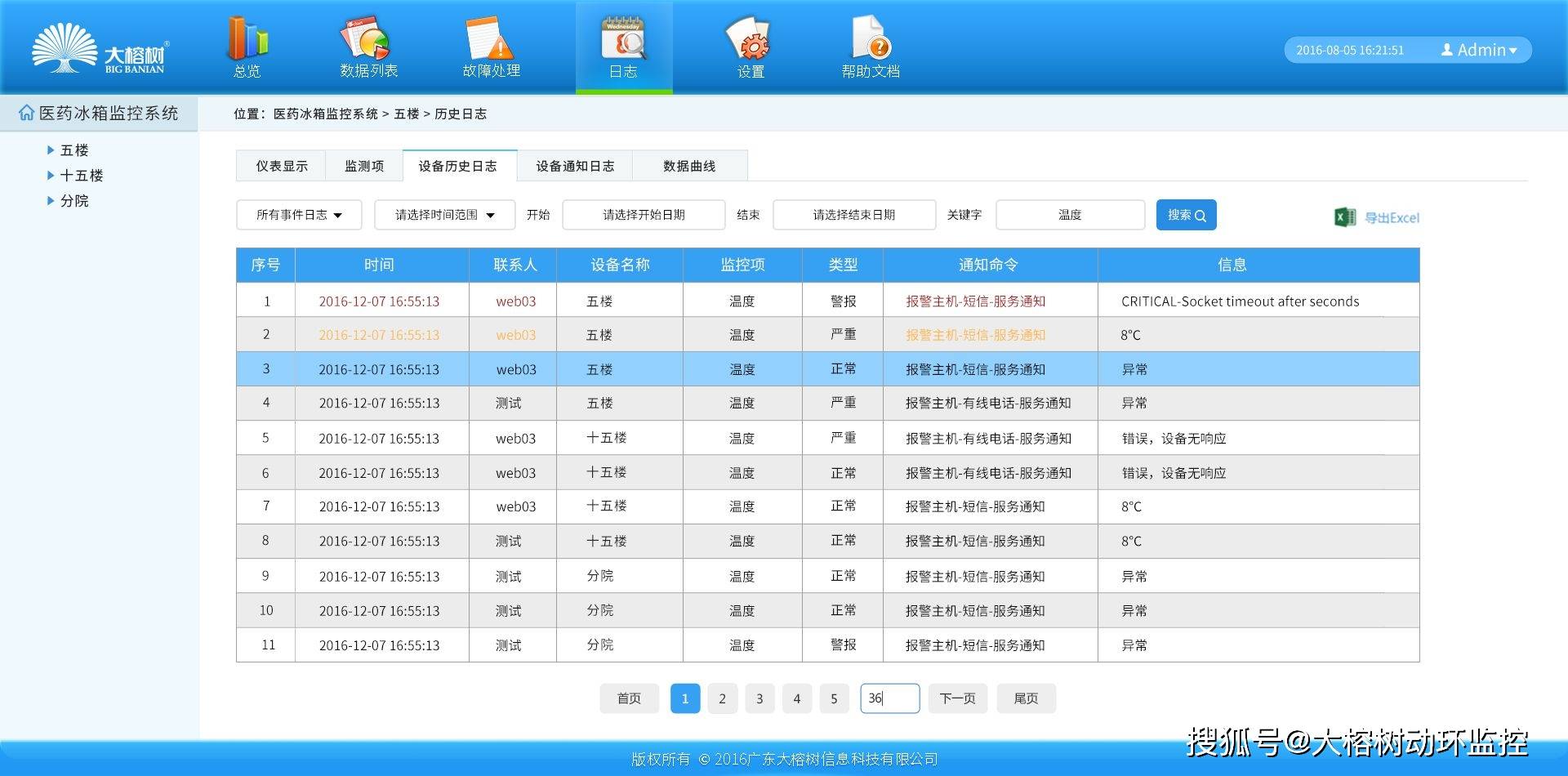The width and height of the screenshot is (1568, 776).
Task: Click 分院 device name in row 9
Action: (600, 576)
